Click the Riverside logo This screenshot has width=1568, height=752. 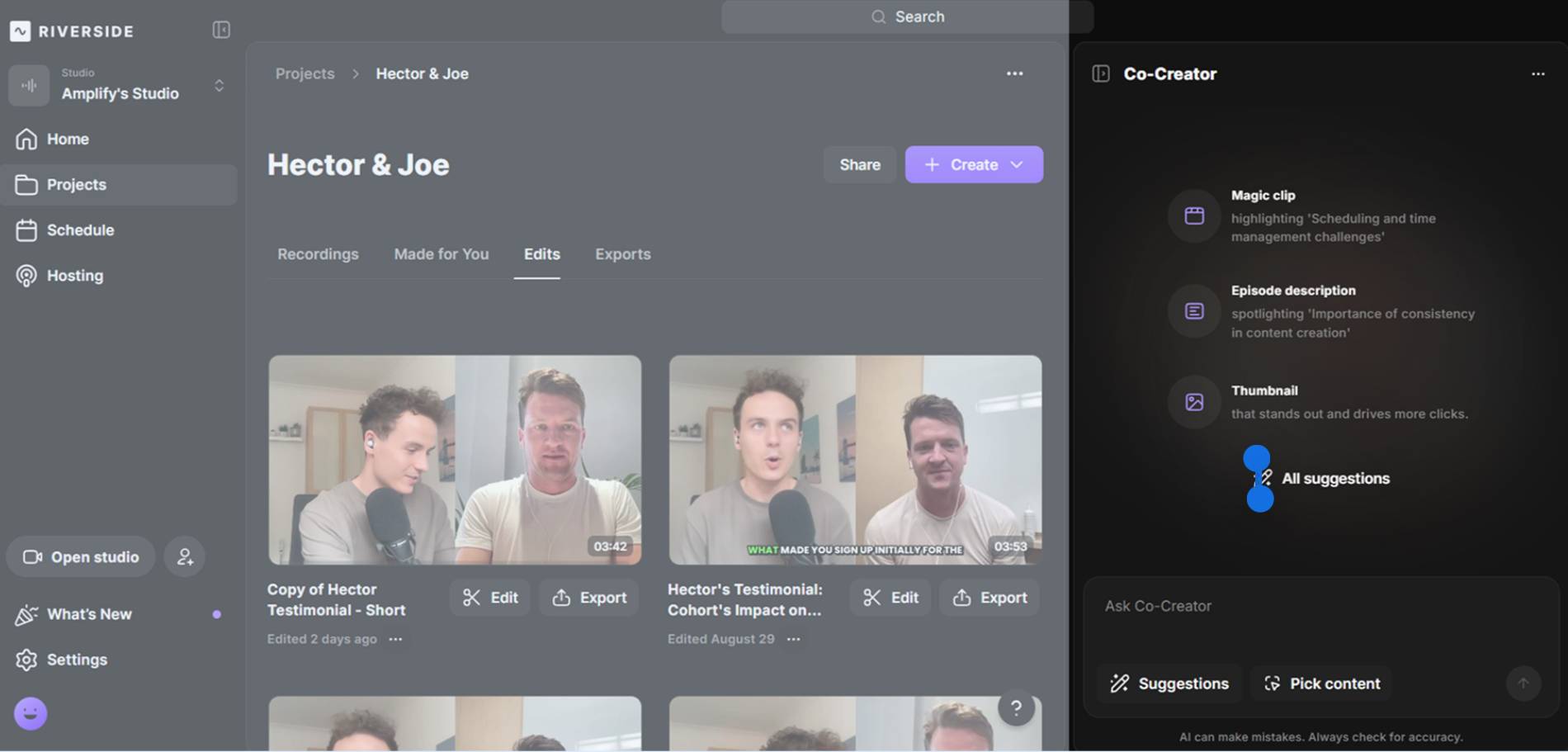point(72,31)
